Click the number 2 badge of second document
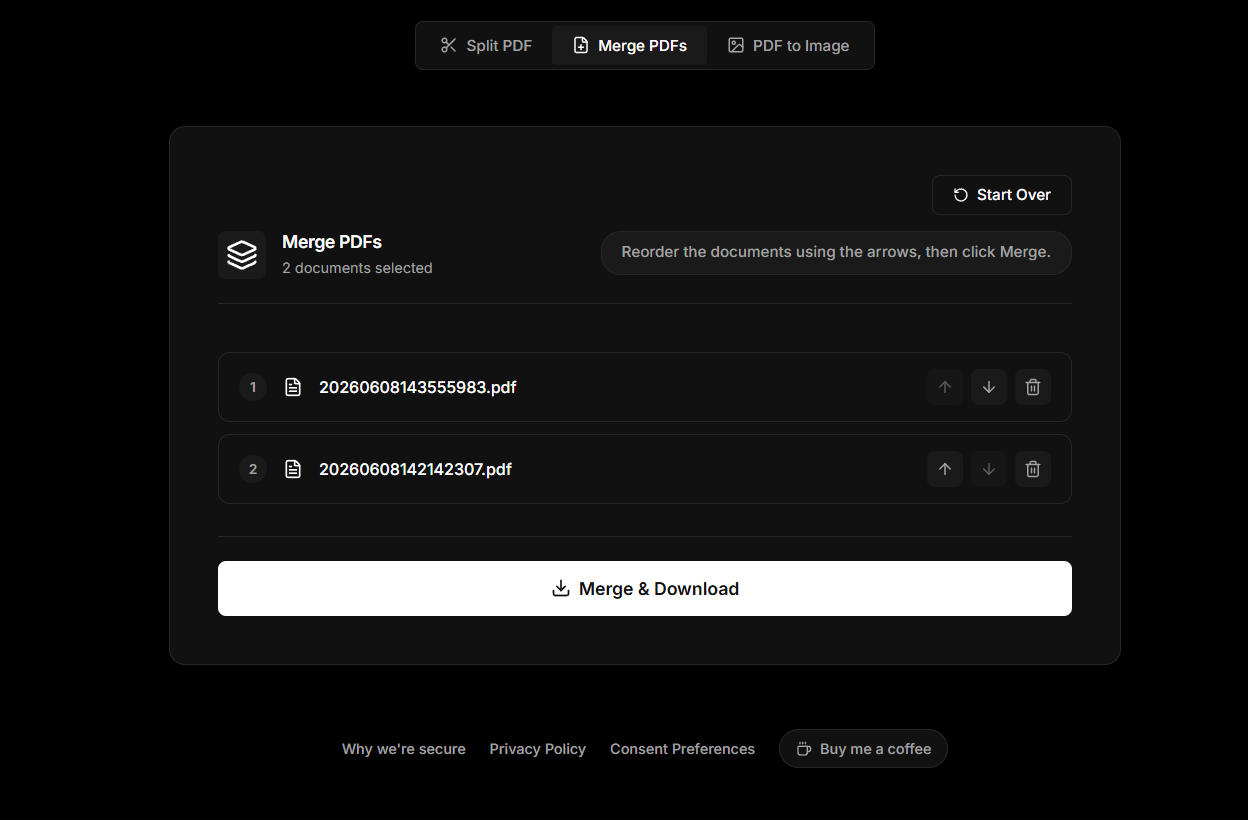 pyautogui.click(x=253, y=469)
